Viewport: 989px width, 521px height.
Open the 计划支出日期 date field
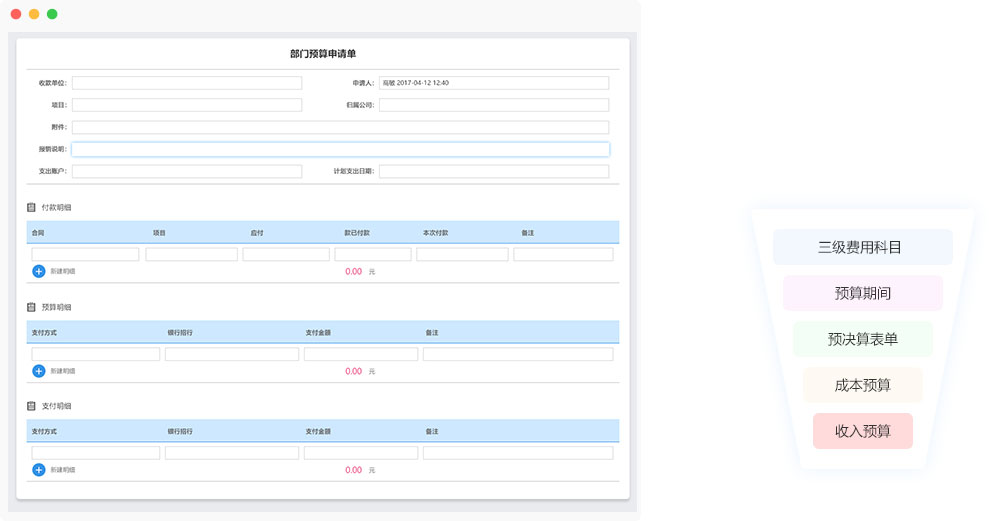(493, 171)
